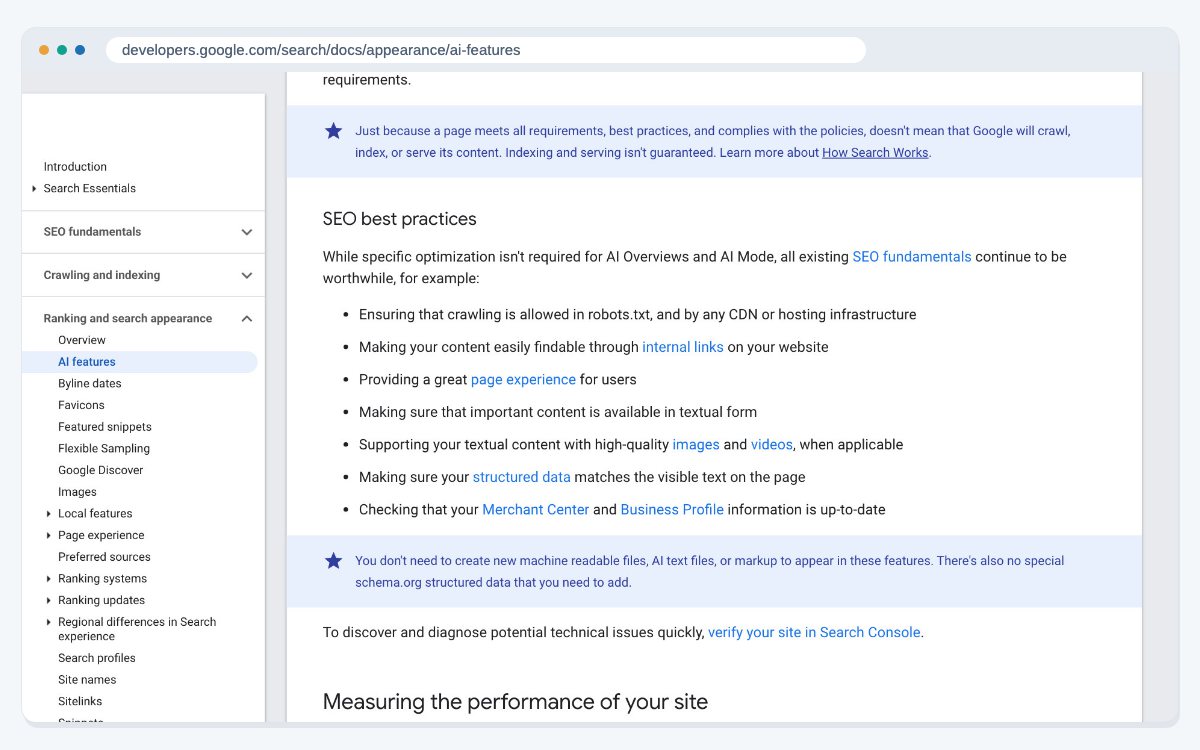Expand the Ranking systems arrow
This screenshot has width=1200, height=750.
49,579
